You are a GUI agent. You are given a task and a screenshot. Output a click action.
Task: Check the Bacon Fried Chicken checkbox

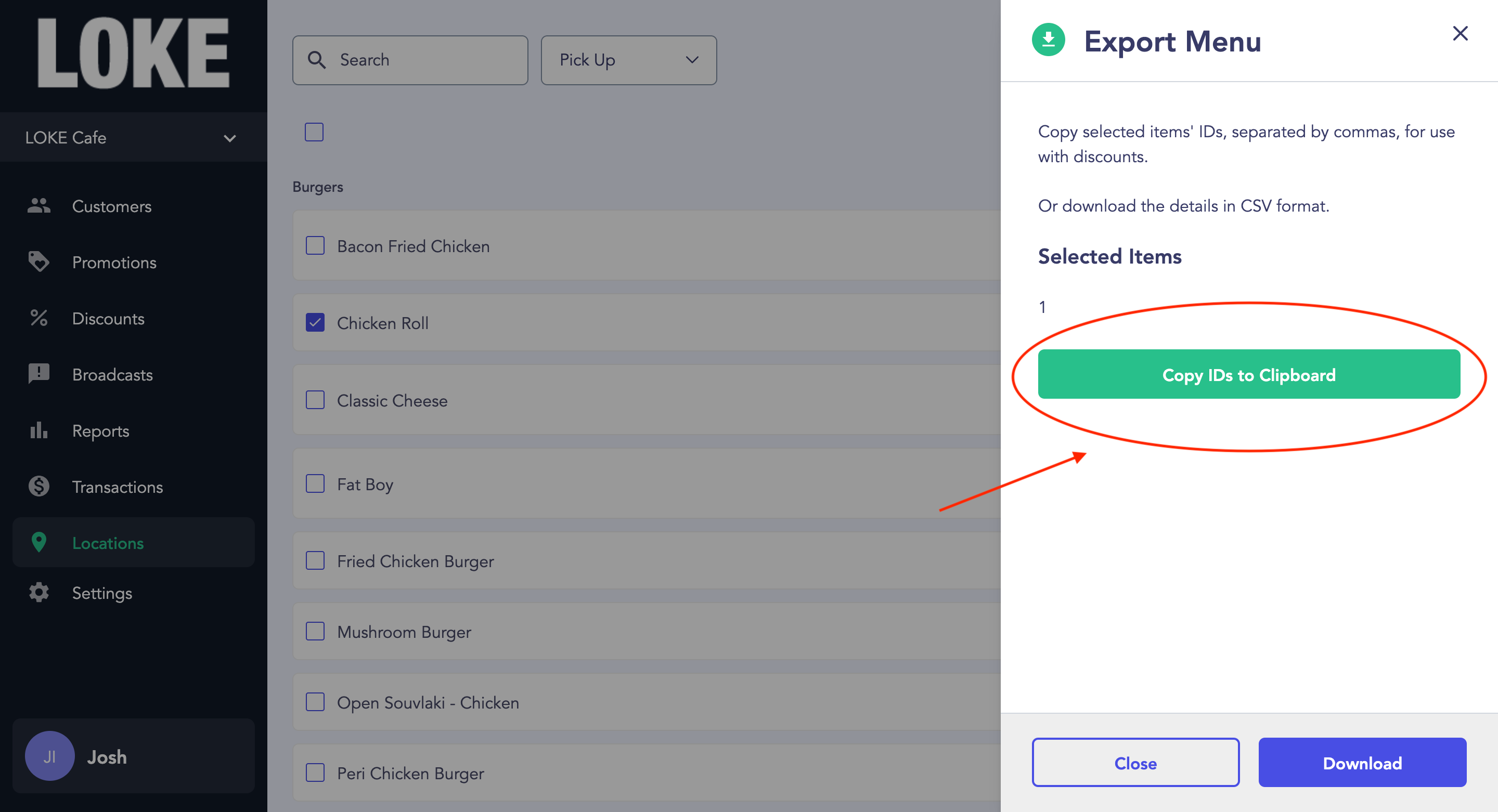pos(315,245)
